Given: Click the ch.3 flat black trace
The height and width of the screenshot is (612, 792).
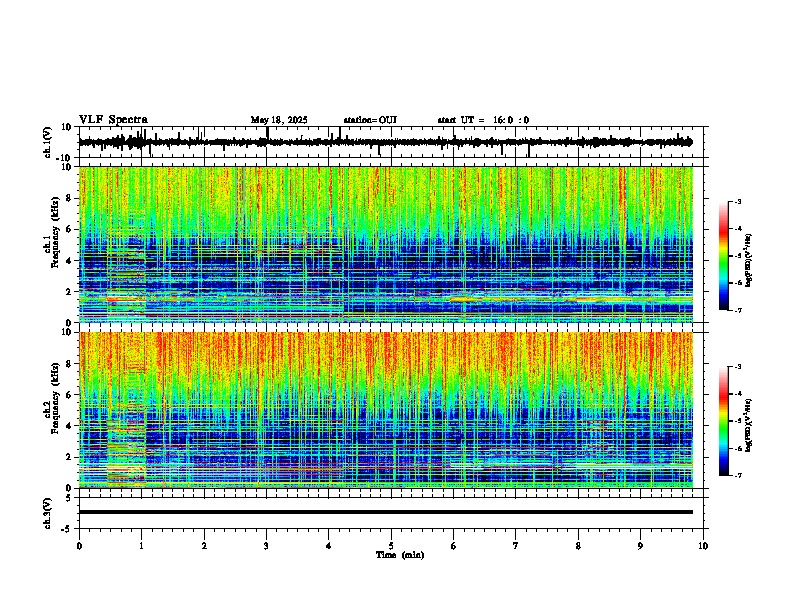Looking at the screenshot, I should 386,512.
